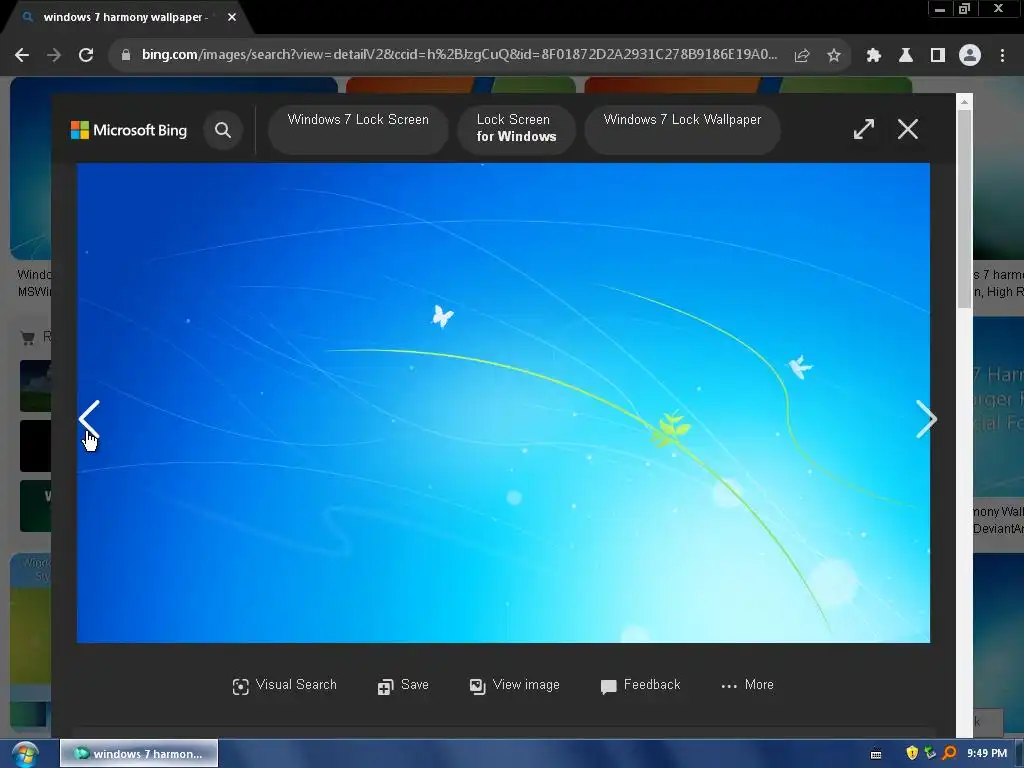Select the Chrome taskbar window button
Screen dimensions: 1024x768
(139, 754)
